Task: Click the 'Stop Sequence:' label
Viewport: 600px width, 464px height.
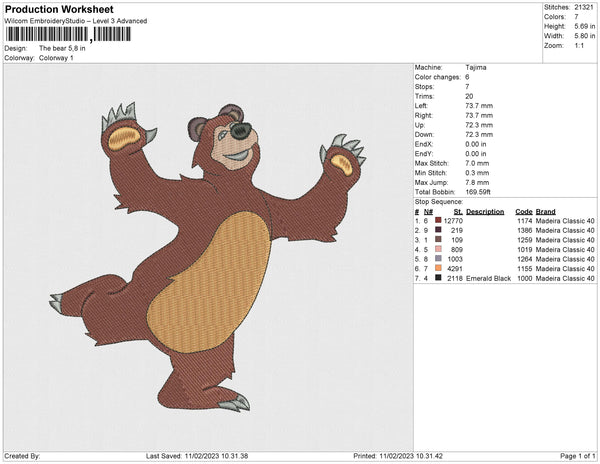Action: click(439, 202)
